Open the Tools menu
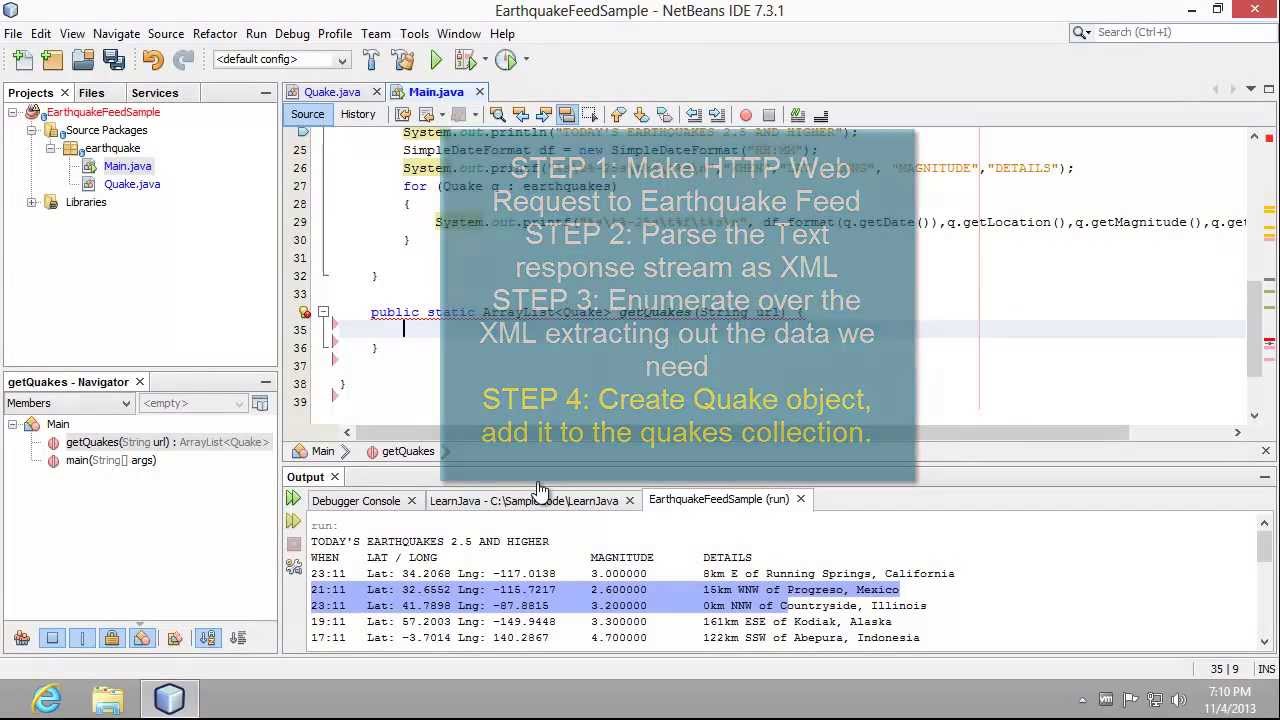This screenshot has width=1280, height=720. 414,33
